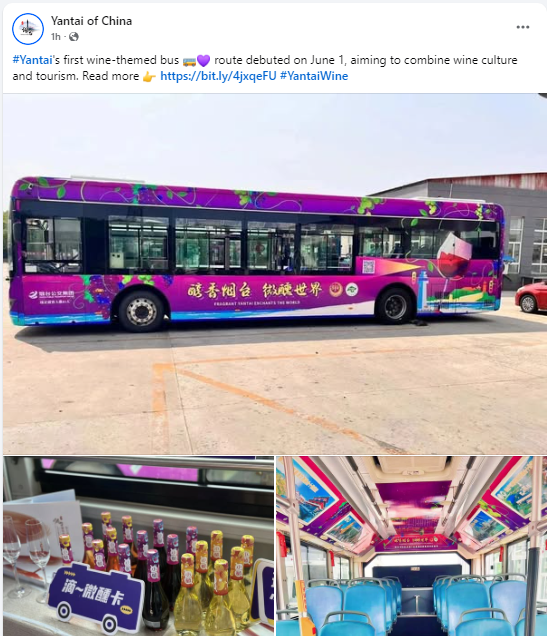Open the Yantai of China page name
The image size is (547, 636).
coord(91,21)
